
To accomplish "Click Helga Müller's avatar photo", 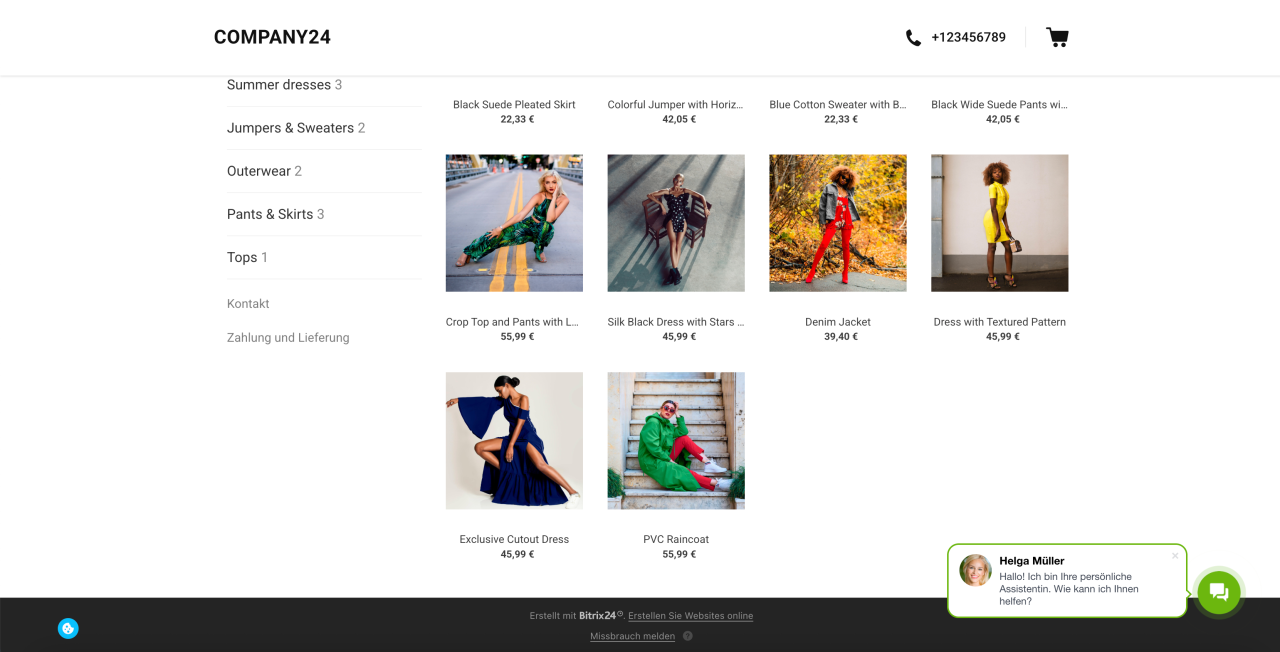I will tap(975, 570).
